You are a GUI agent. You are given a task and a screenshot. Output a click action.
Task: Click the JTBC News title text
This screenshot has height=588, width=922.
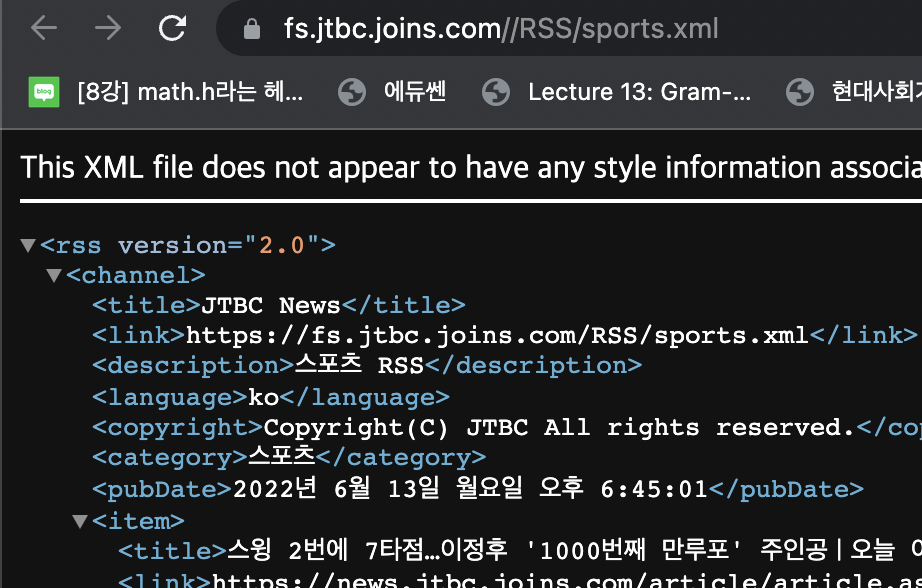coord(271,305)
